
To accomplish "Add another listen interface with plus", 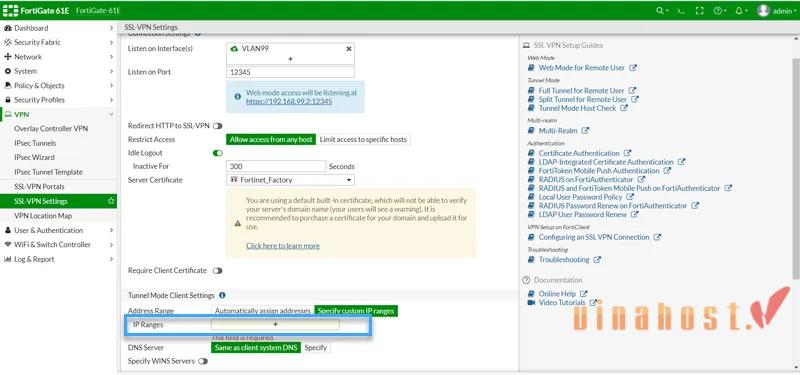I will pyautogui.click(x=290, y=59).
